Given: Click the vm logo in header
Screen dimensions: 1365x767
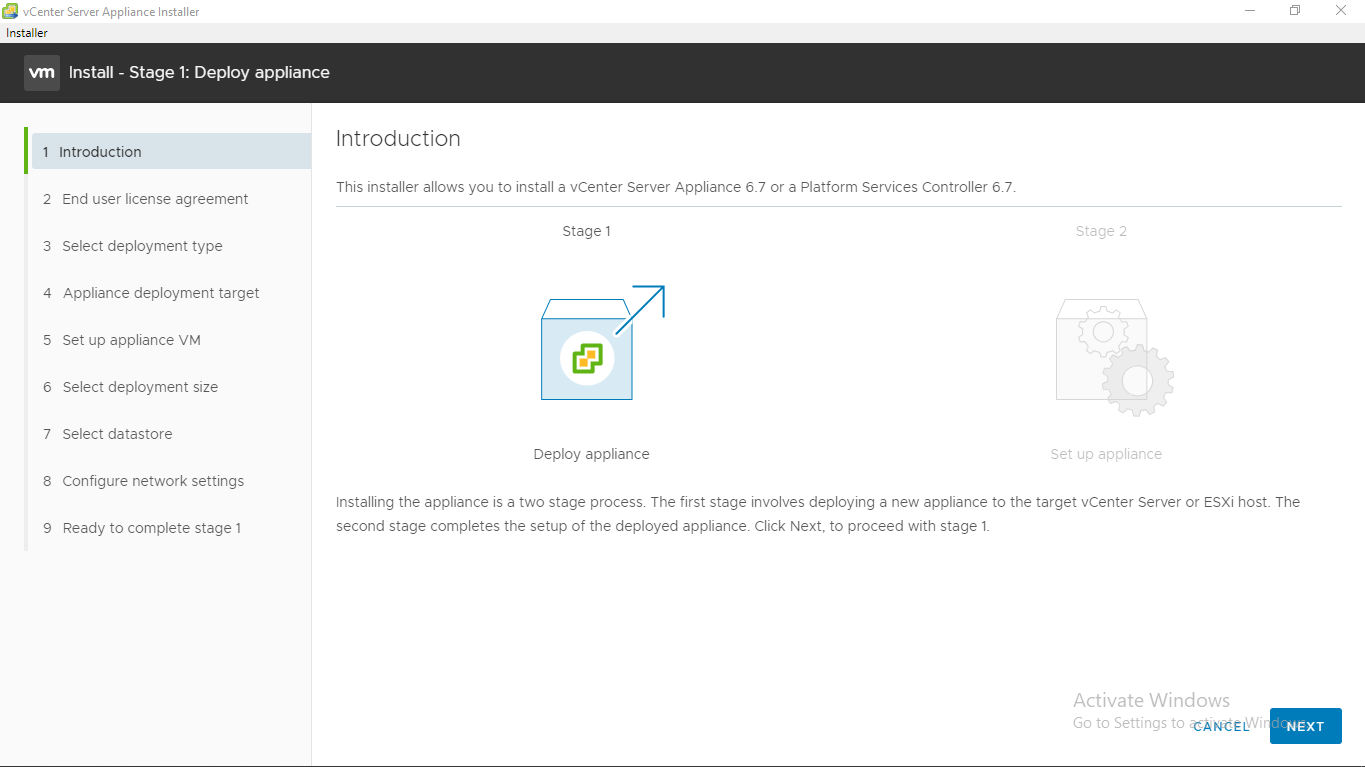Looking at the screenshot, I should point(42,72).
